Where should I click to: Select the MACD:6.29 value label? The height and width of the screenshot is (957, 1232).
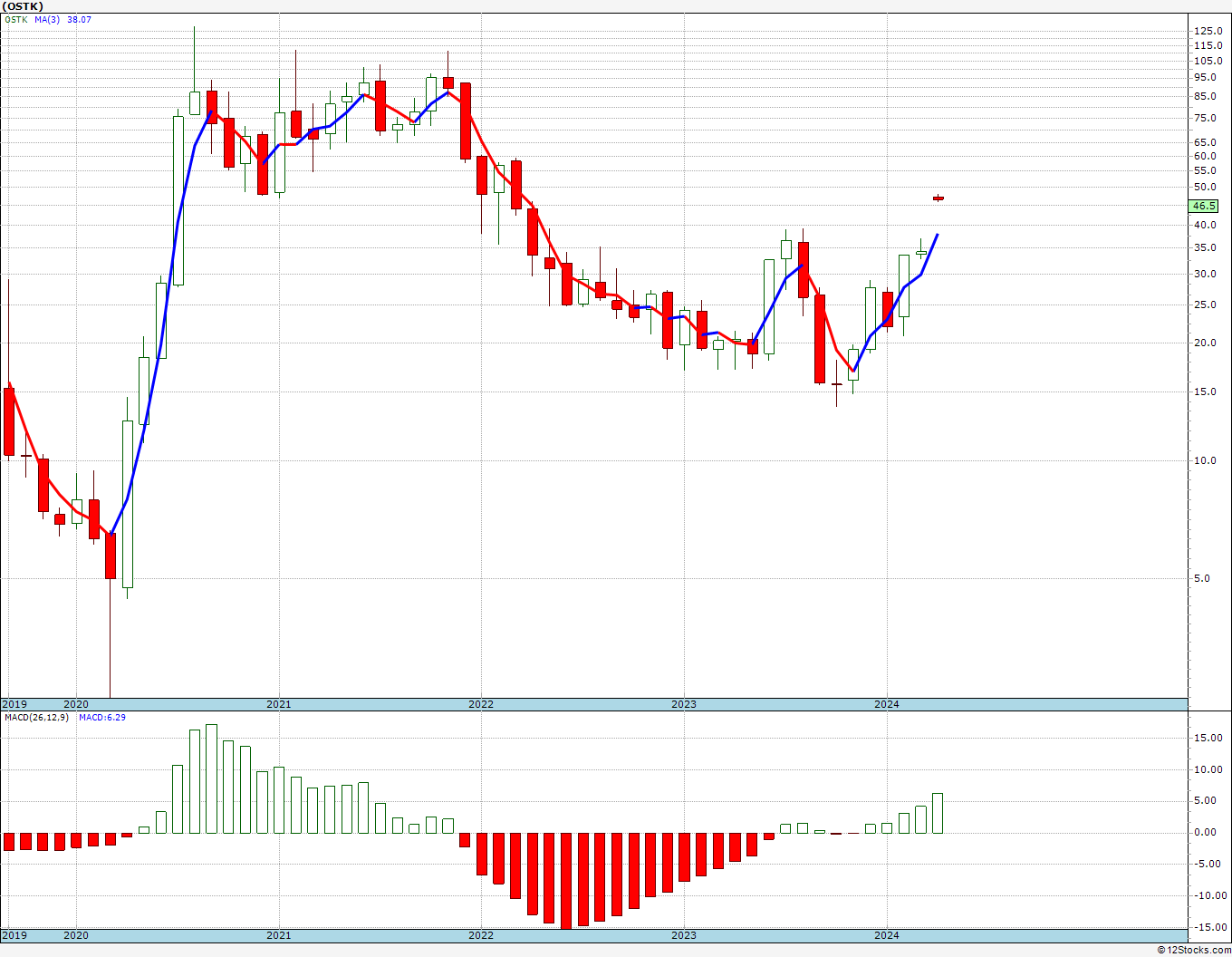tap(102, 718)
